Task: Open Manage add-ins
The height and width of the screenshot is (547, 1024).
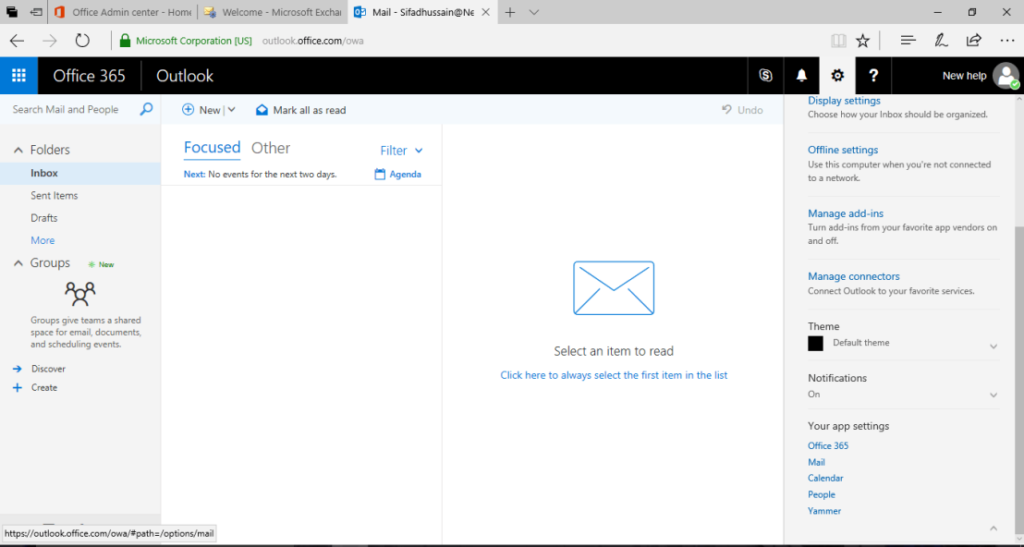Action: click(845, 213)
